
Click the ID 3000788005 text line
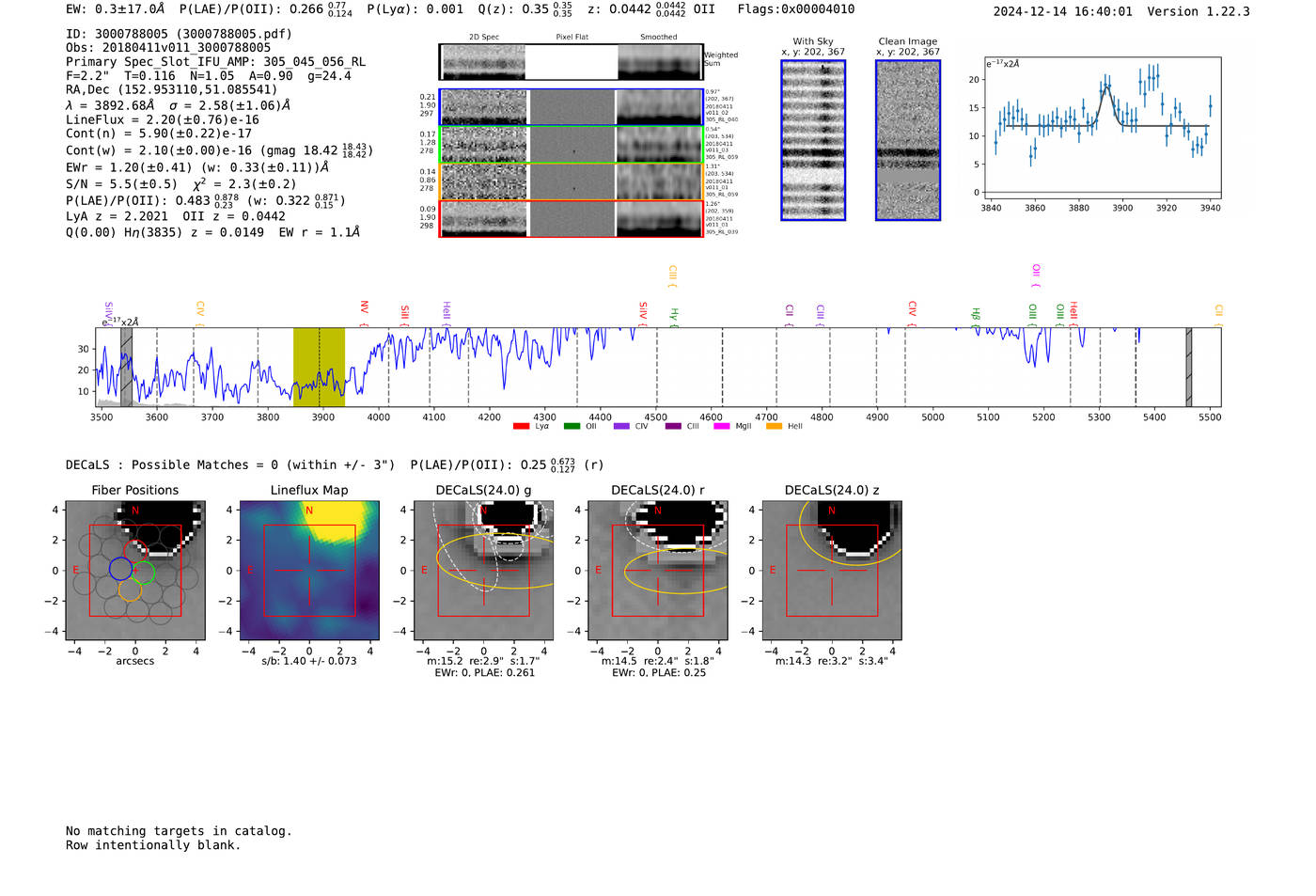click(x=179, y=34)
